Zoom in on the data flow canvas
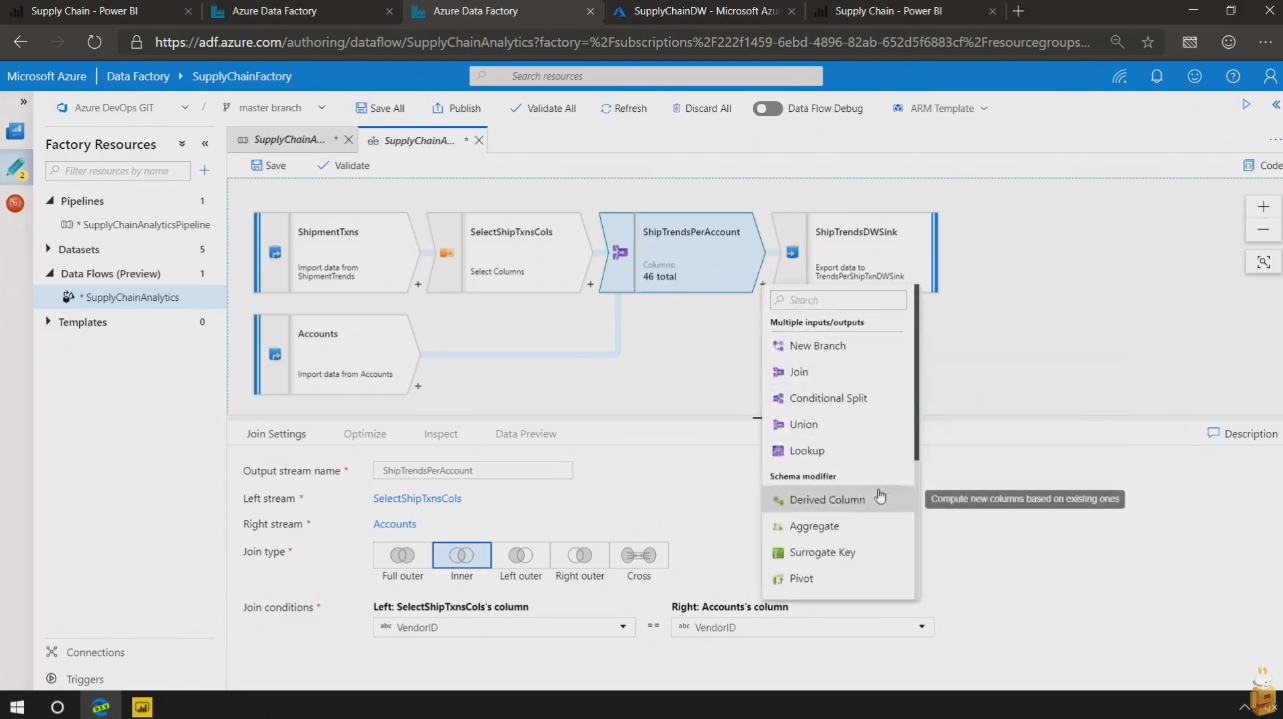 point(1263,206)
